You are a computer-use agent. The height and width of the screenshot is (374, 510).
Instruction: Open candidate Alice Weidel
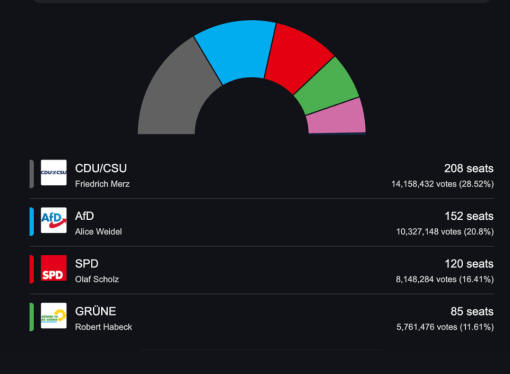coord(98,232)
